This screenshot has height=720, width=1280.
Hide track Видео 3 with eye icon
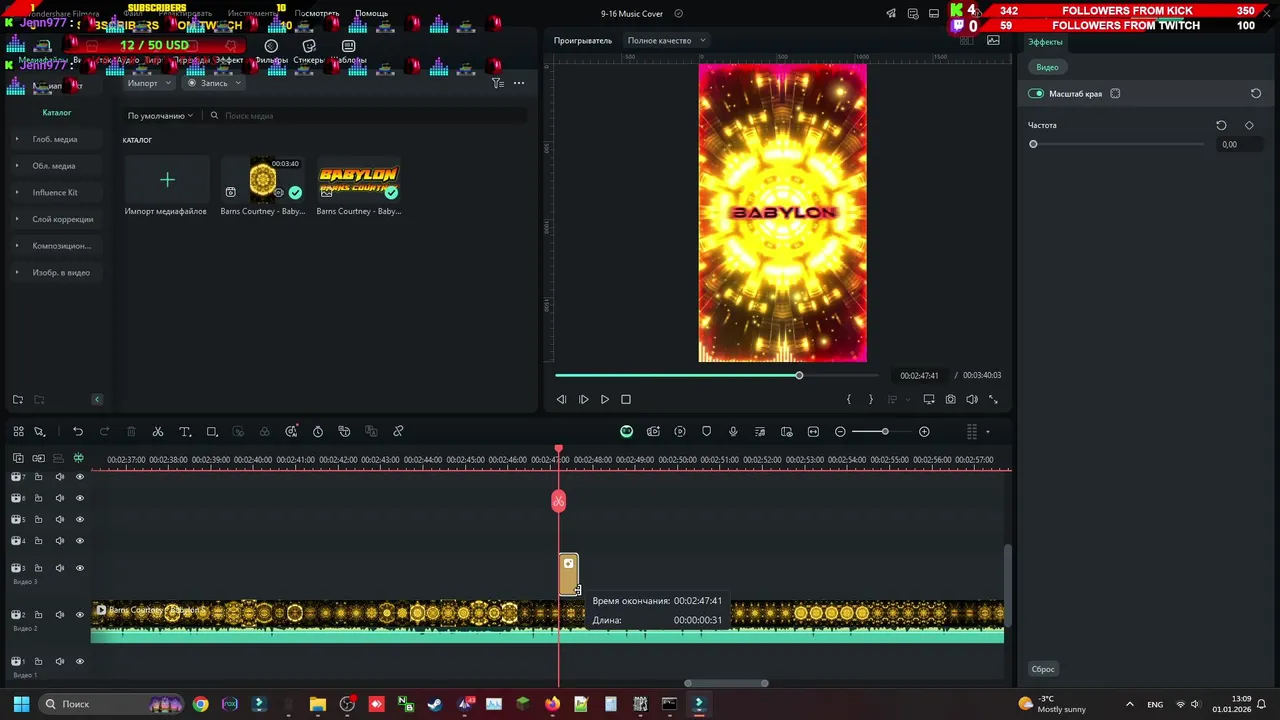click(x=80, y=568)
